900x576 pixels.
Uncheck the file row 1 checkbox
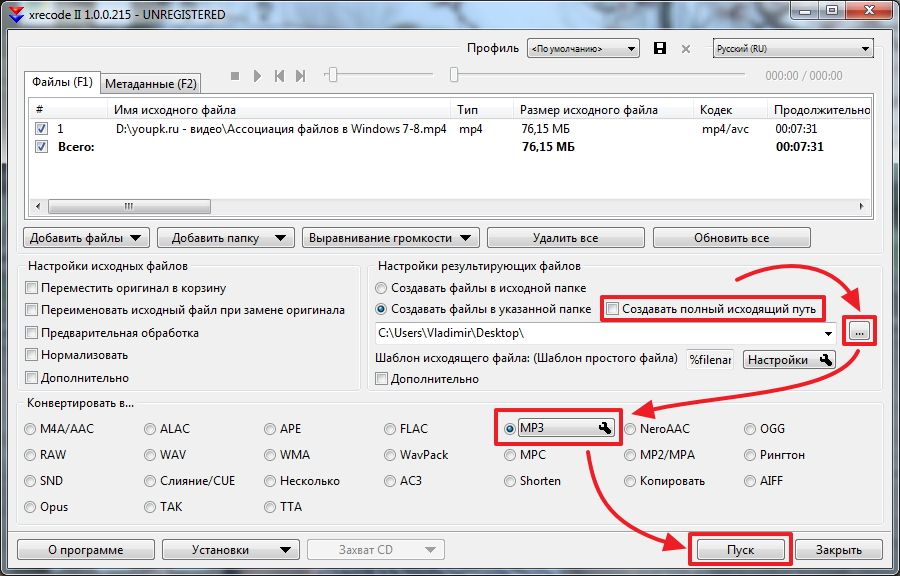coord(41,129)
